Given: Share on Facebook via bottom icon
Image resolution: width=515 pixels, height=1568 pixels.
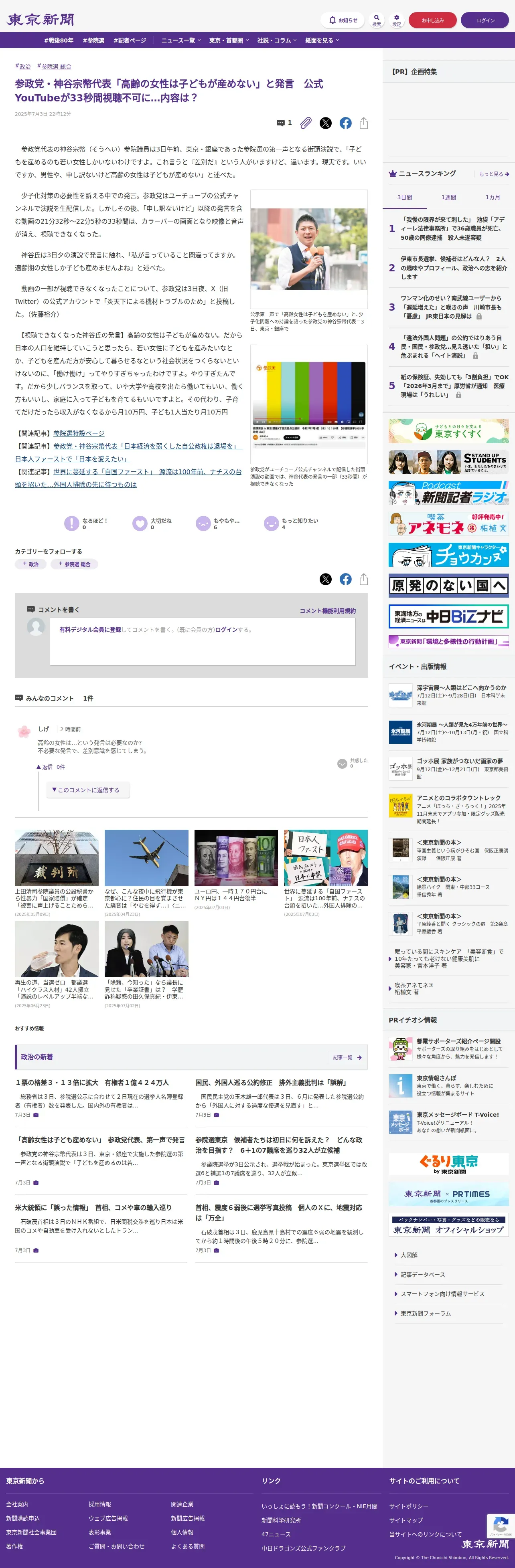Looking at the screenshot, I should pyautogui.click(x=346, y=579).
